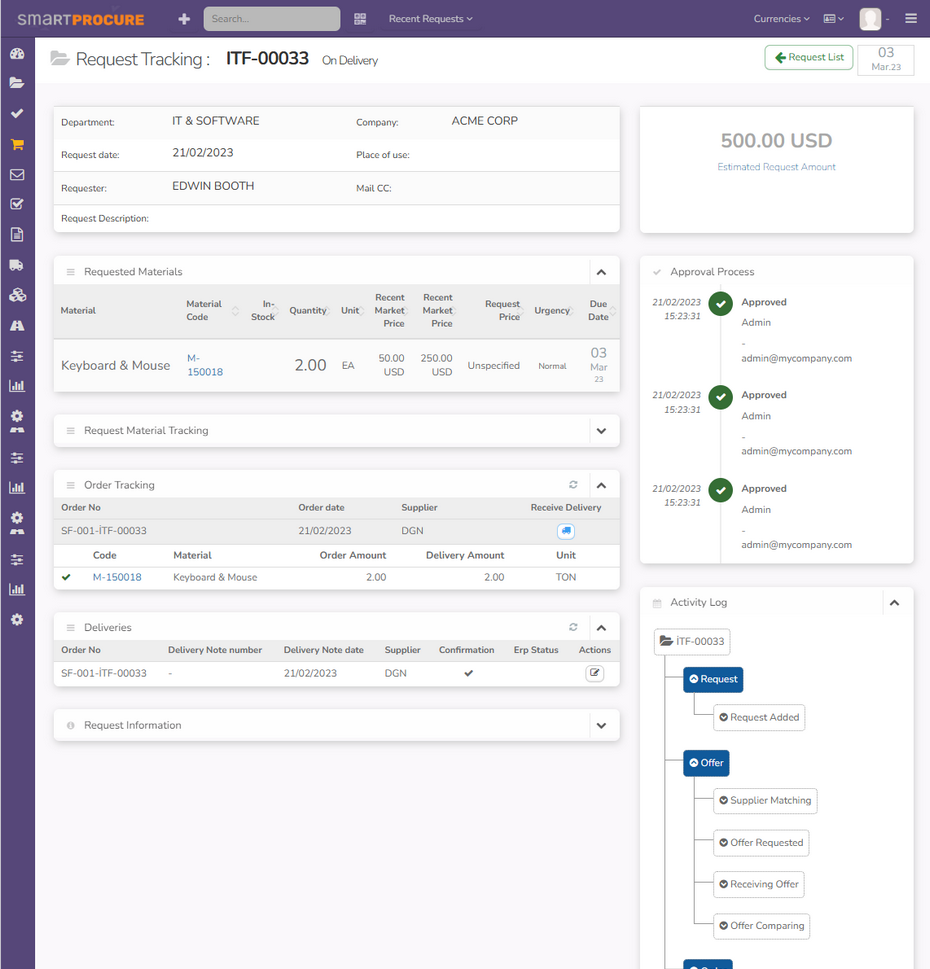
Task: Click the edit action icon in Deliveries
Action: [x=594, y=673]
